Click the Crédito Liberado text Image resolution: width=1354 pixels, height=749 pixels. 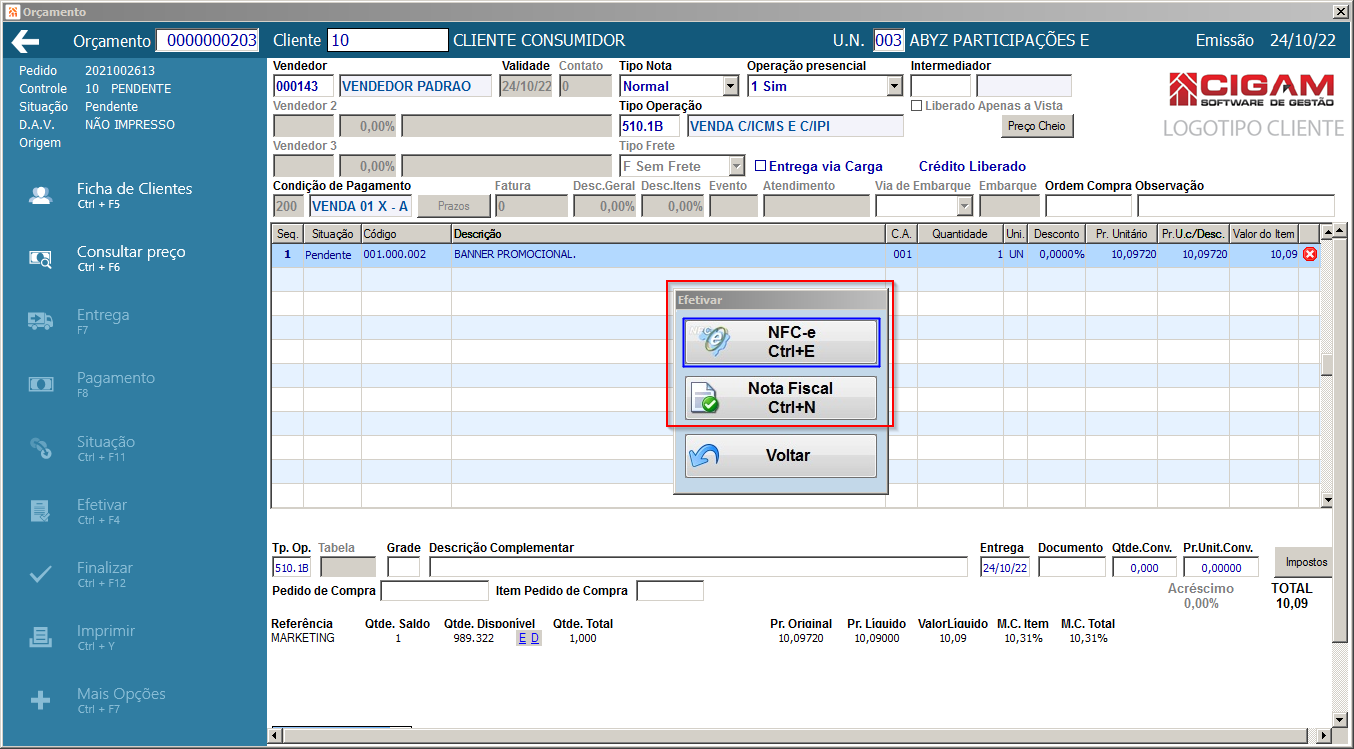tap(972, 166)
